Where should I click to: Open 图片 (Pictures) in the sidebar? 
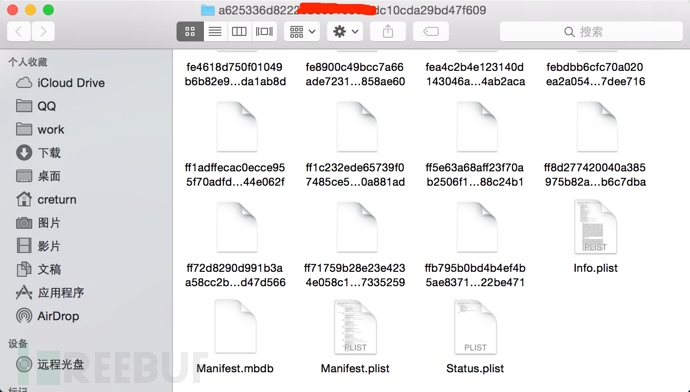point(39,223)
